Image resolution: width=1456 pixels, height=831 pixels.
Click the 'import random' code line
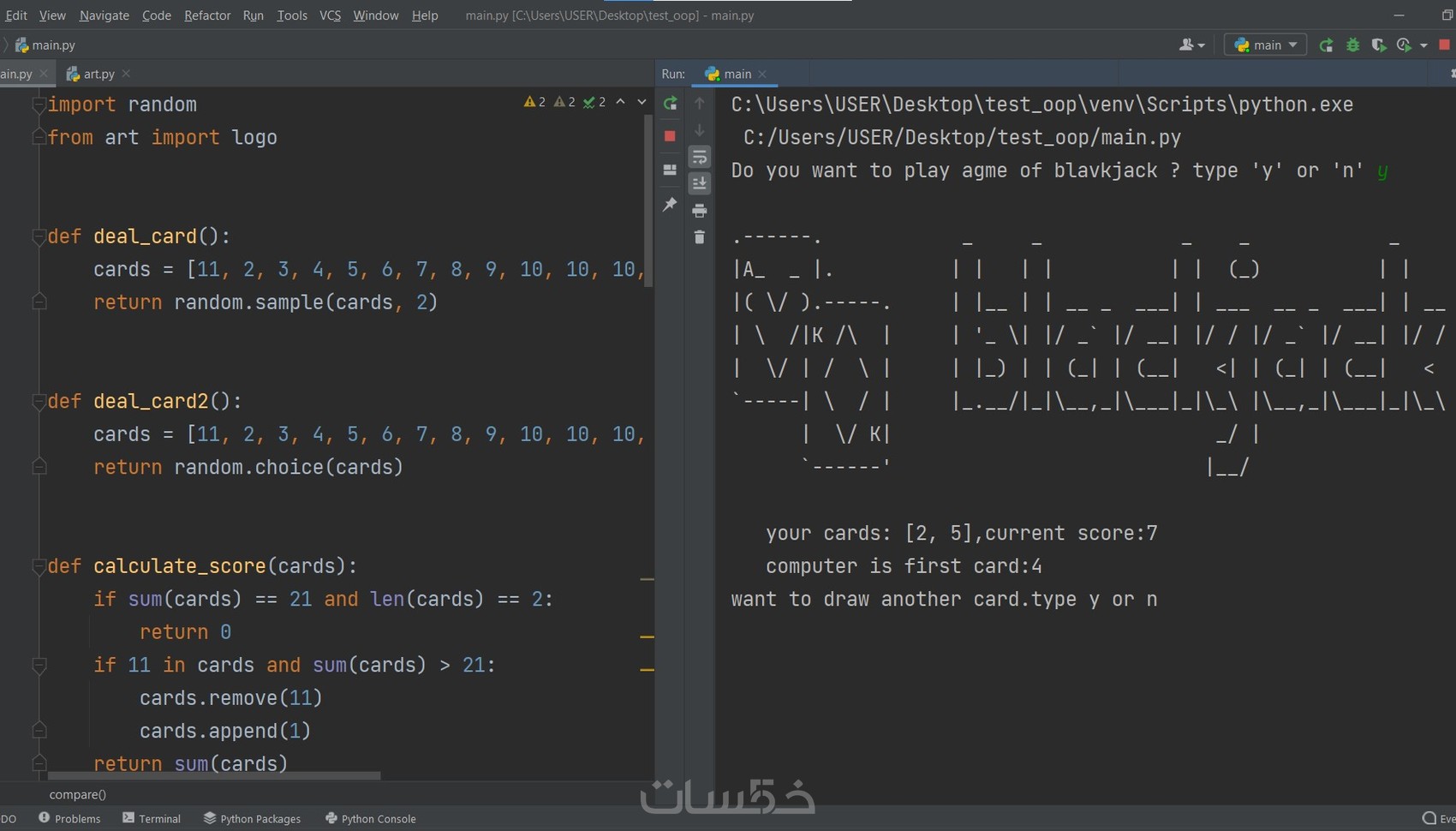tap(122, 105)
